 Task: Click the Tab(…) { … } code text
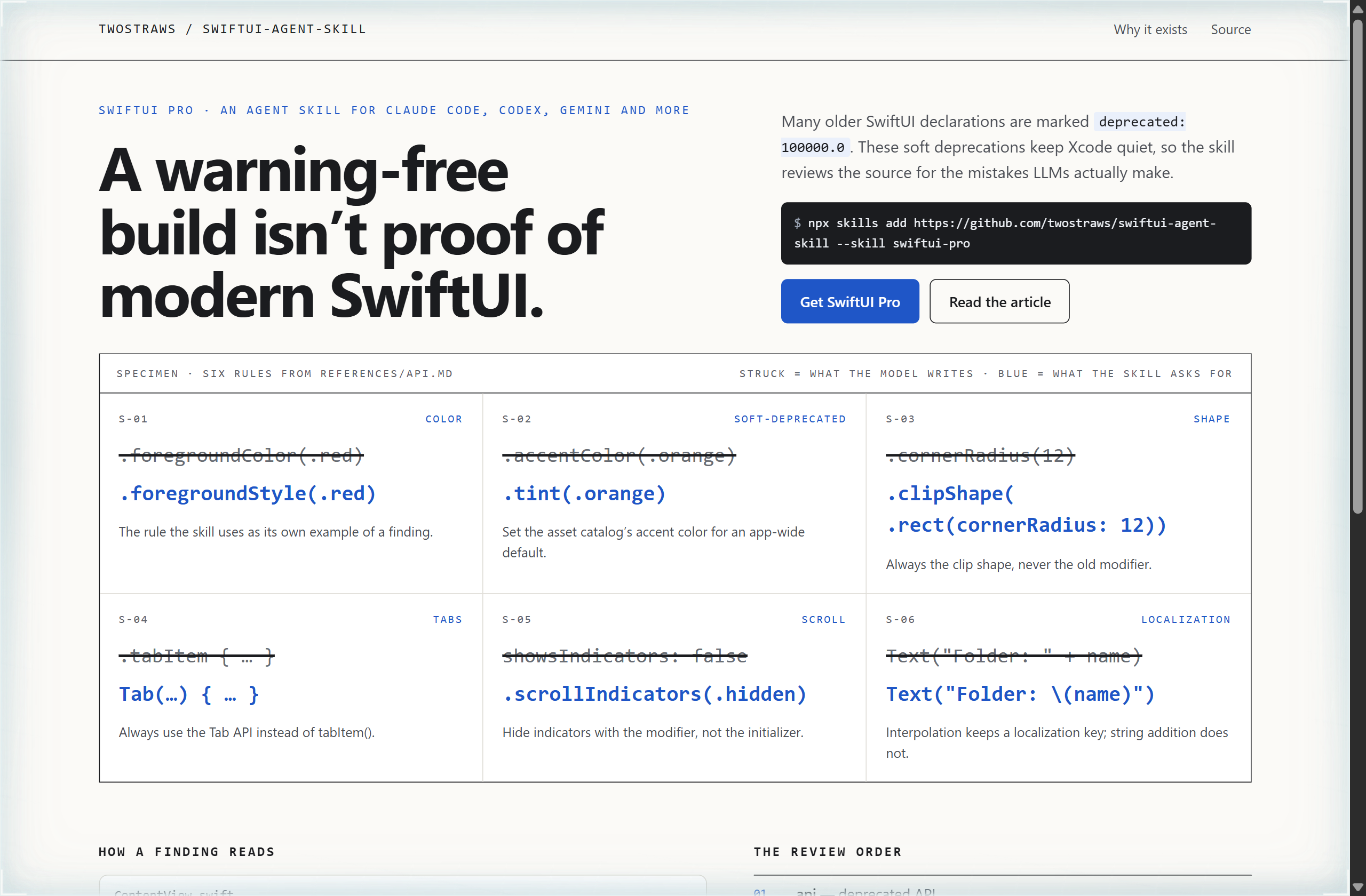[x=189, y=694]
